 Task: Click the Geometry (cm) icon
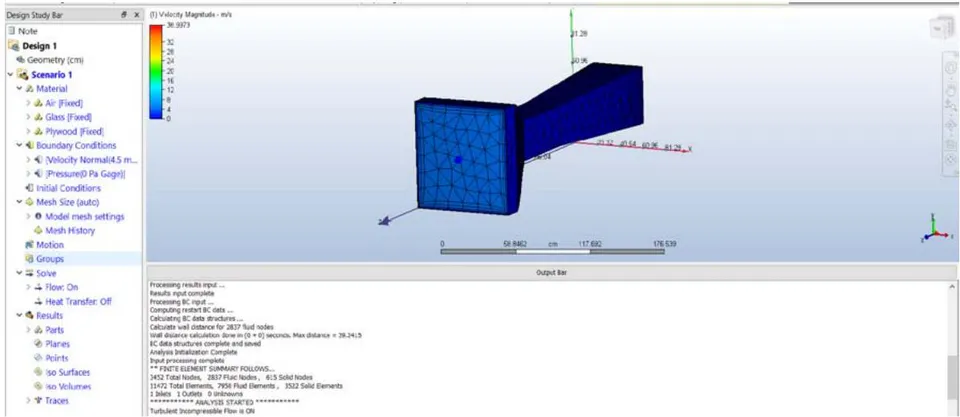pyautogui.click(x=21, y=60)
